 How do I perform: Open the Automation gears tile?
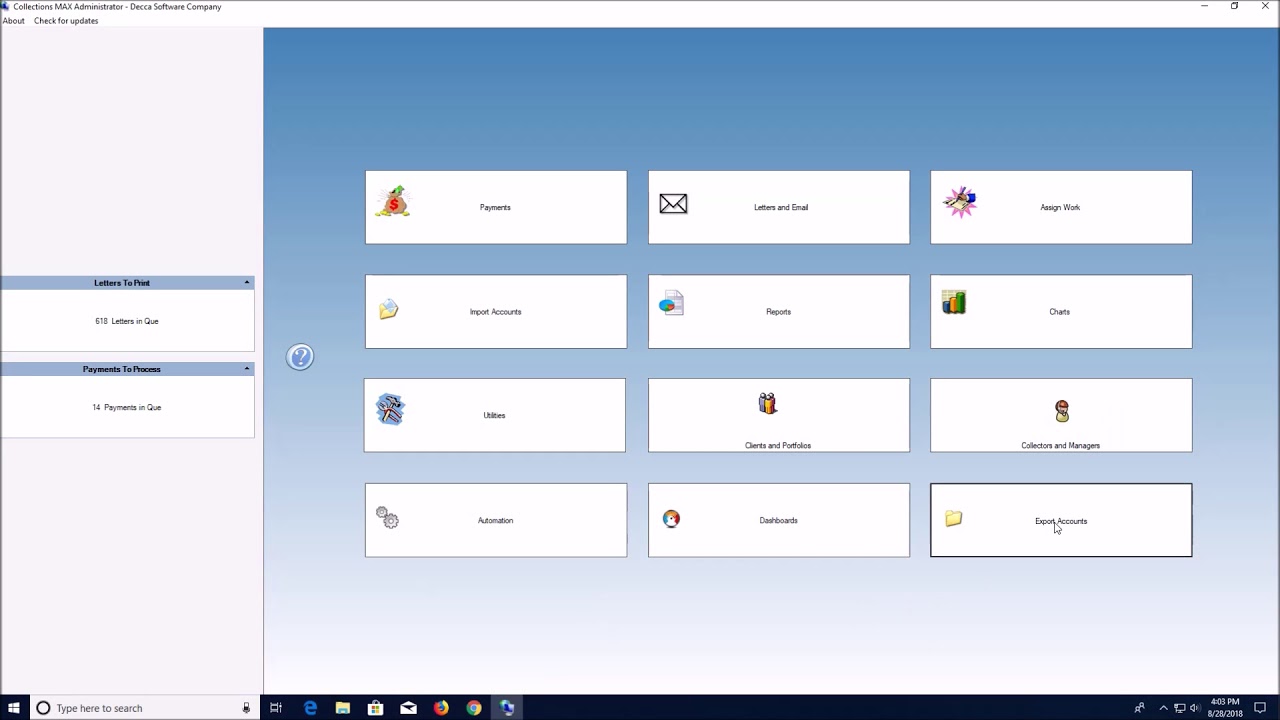point(496,520)
